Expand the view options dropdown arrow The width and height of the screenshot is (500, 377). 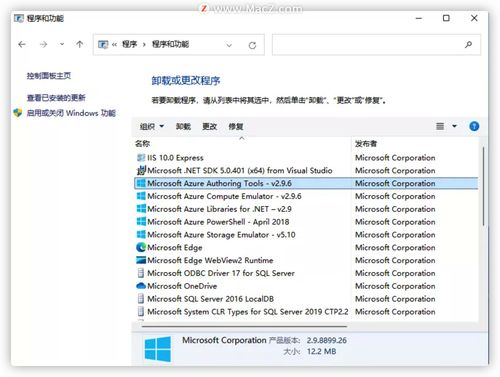click(454, 126)
